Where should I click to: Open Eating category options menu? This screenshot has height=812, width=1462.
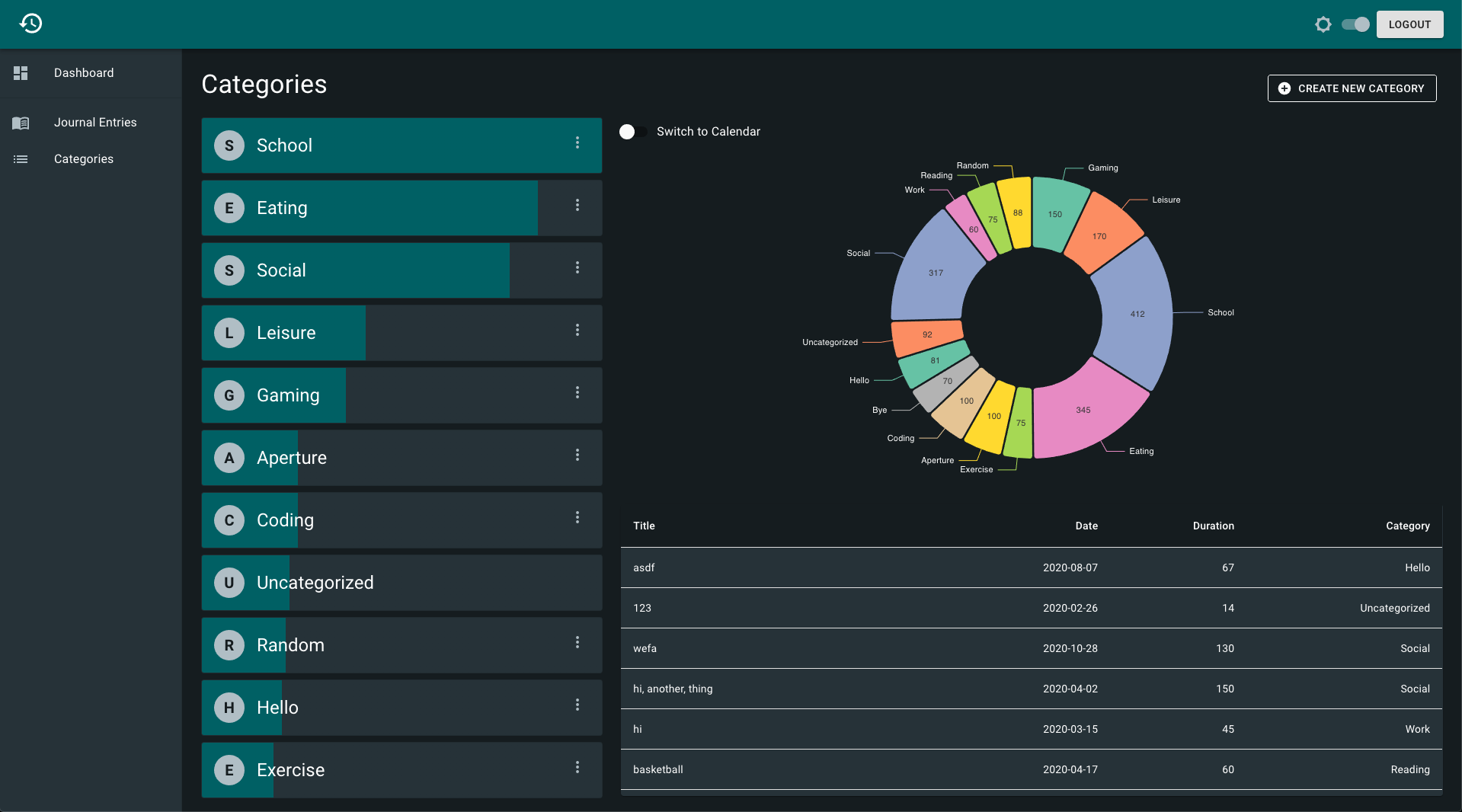(577, 205)
